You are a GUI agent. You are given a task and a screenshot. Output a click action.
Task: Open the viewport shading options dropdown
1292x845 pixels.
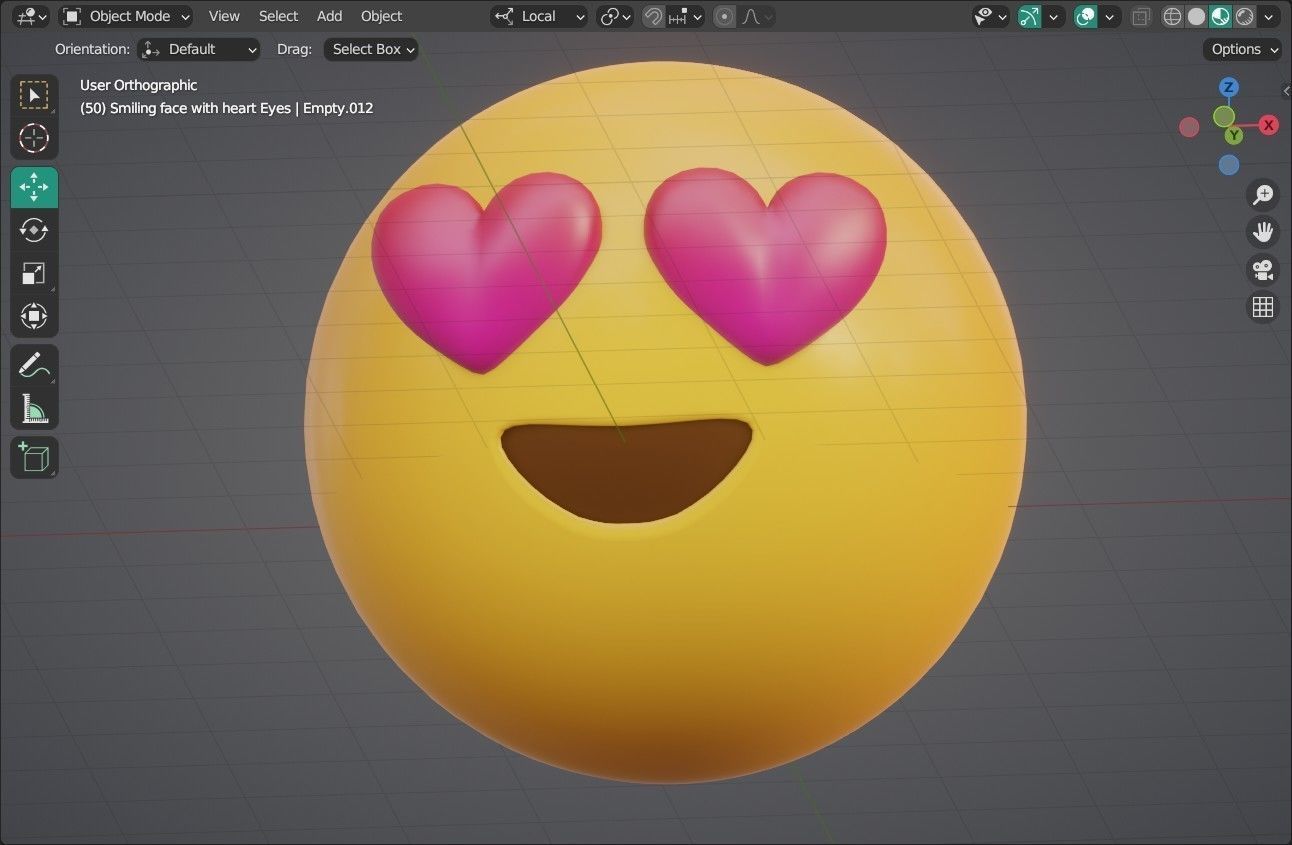[x=1270, y=16]
